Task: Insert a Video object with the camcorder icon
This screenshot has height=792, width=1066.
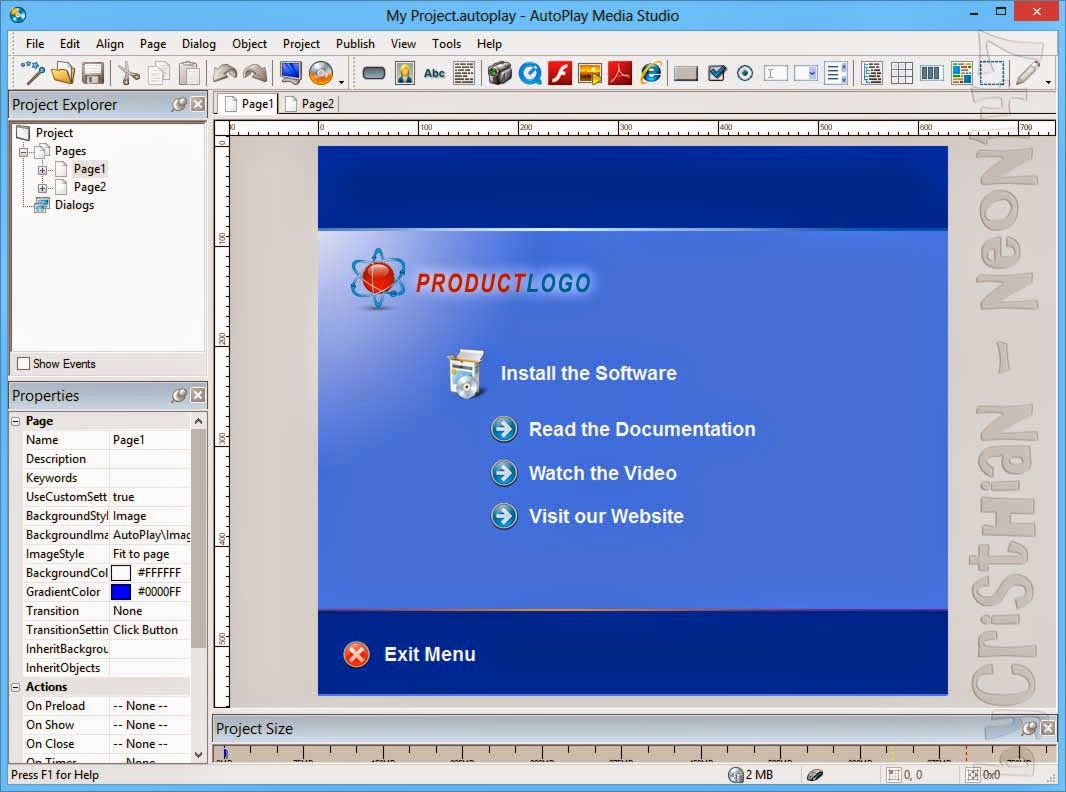Action: coord(500,73)
